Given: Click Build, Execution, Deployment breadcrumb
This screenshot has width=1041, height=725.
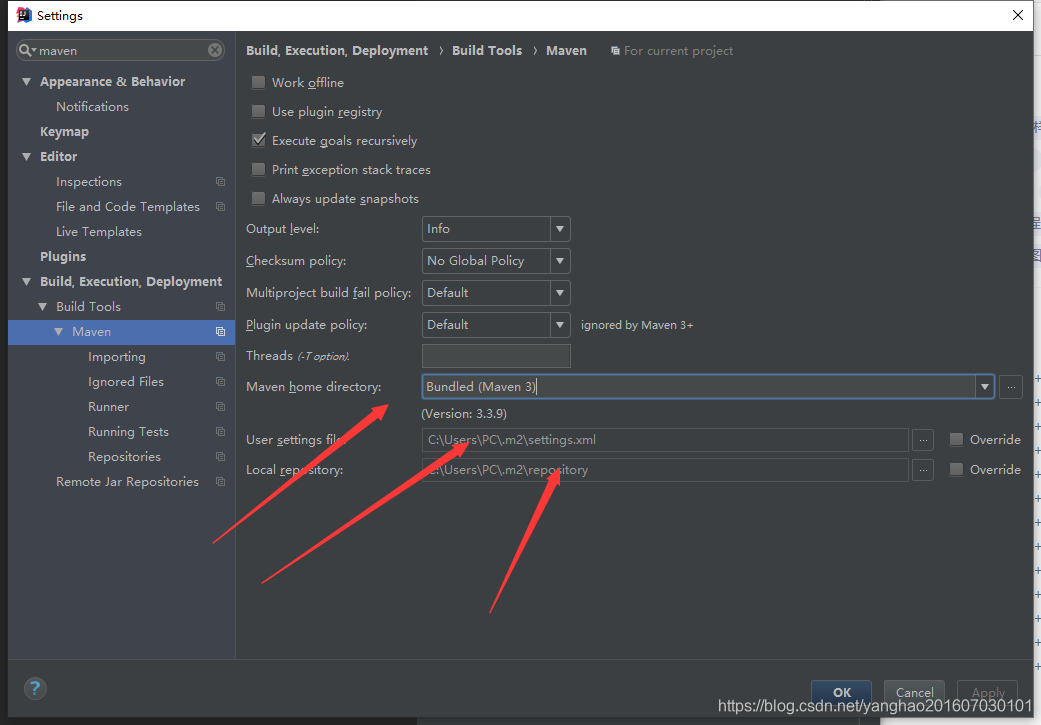Looking at the screenshot, I should 337,50.
